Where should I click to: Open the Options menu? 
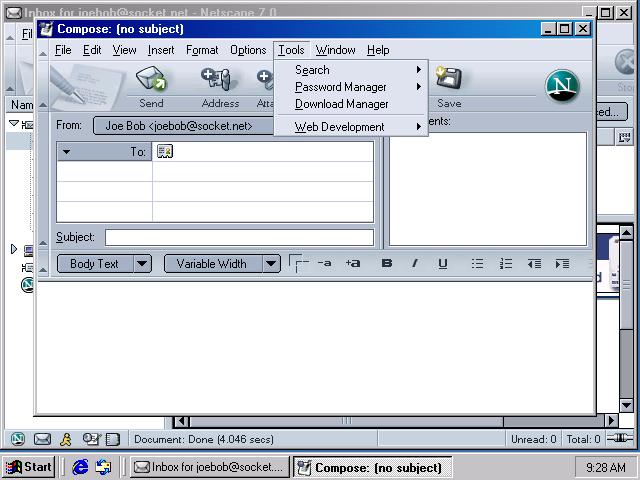pyautogui.click(x=248, y=50)
